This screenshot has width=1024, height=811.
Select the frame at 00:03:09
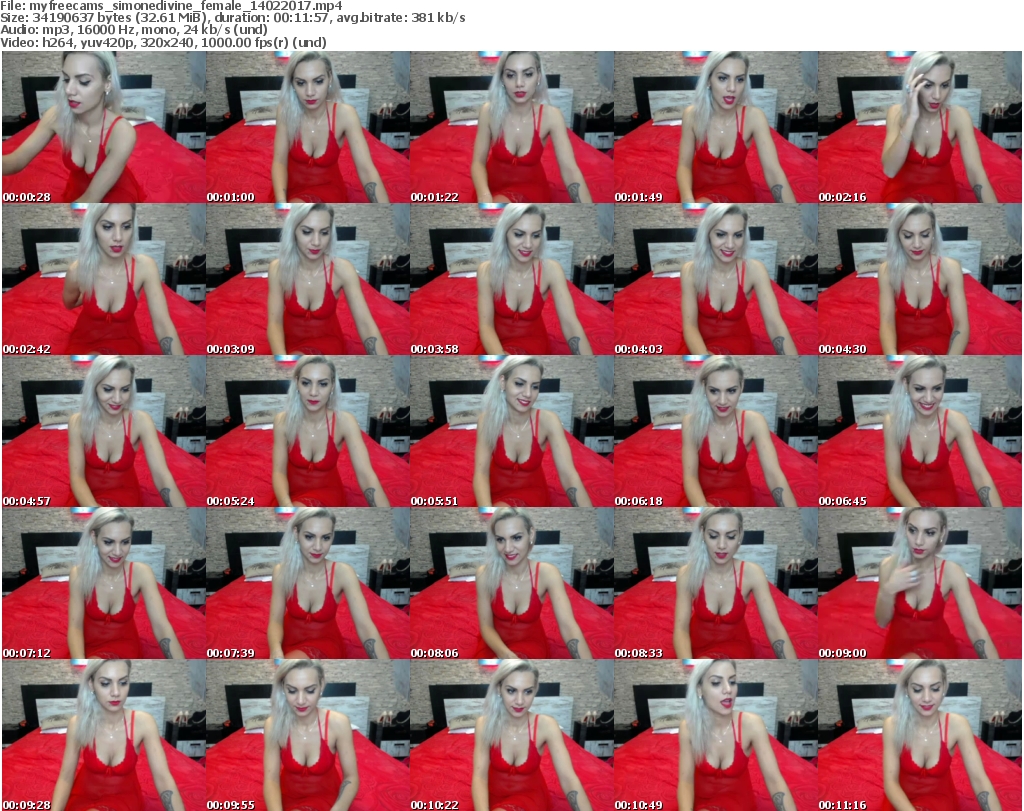(x=308, y=279)
